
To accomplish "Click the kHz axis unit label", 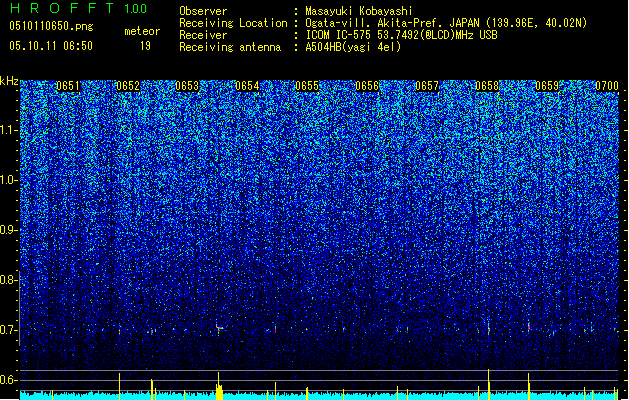I will click(9, 81).
